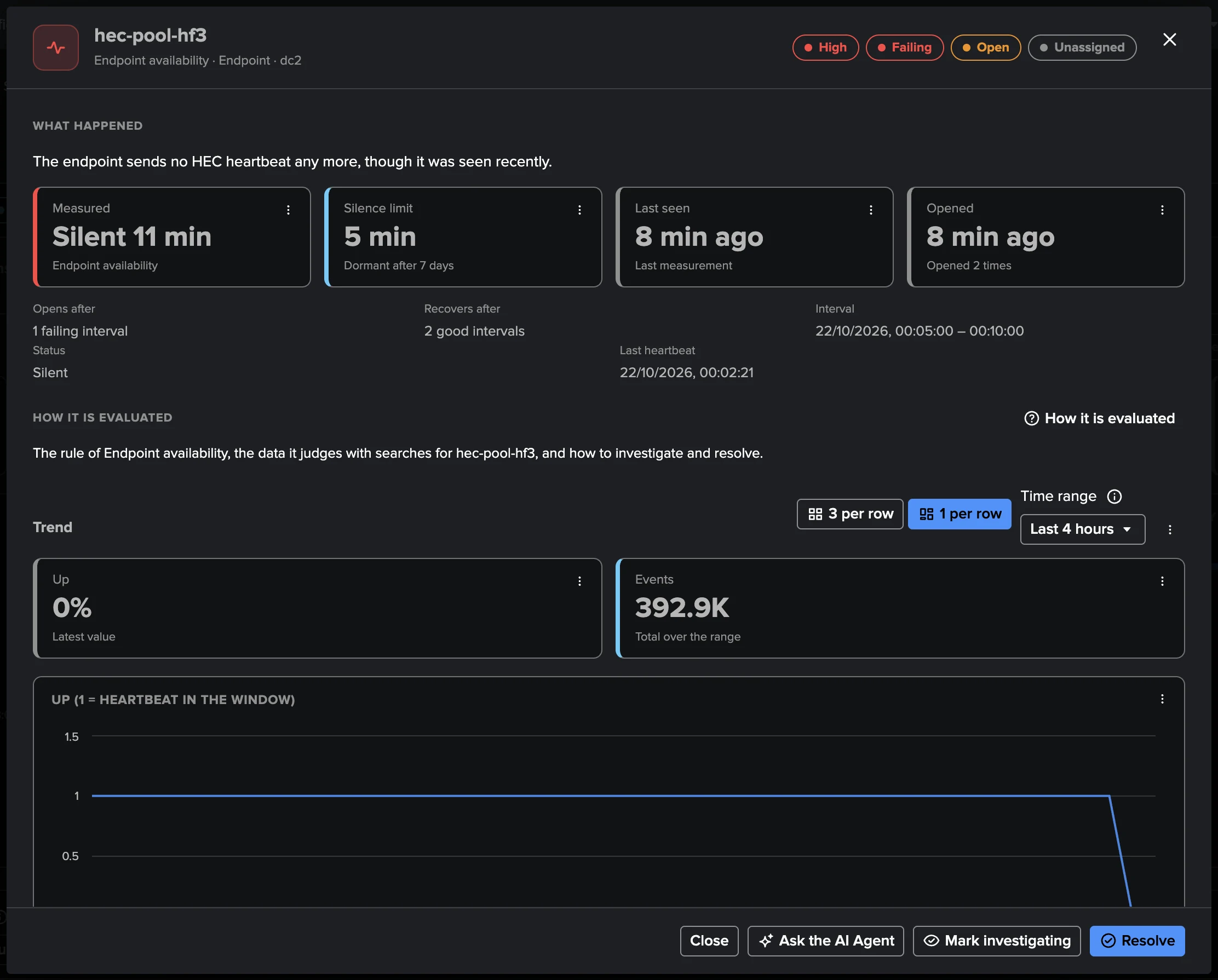Switch trend layout to 3 per row
This screenshot has height=980, width=1218.
click(x=849, y=514)
